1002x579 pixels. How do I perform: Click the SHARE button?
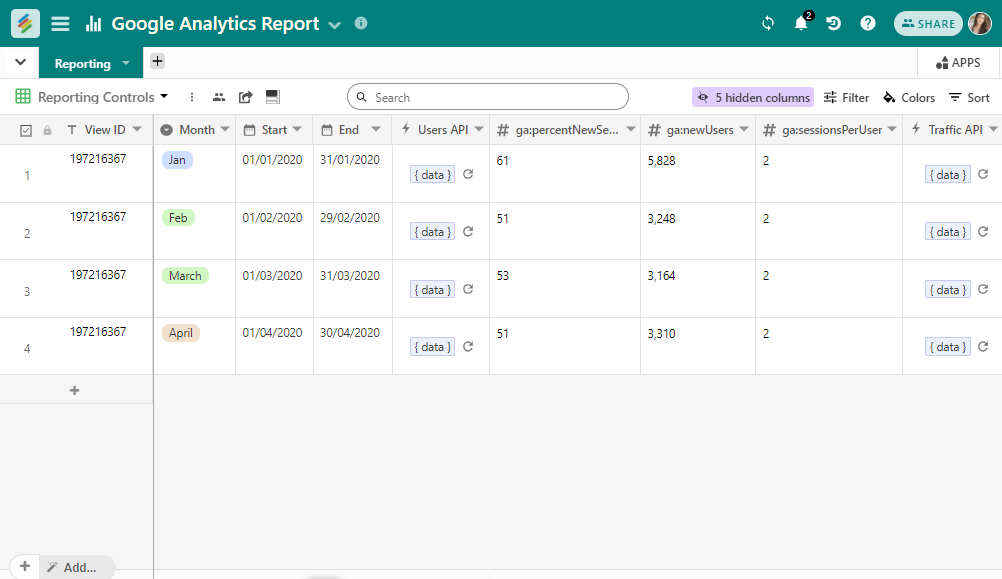coord(928,24)
